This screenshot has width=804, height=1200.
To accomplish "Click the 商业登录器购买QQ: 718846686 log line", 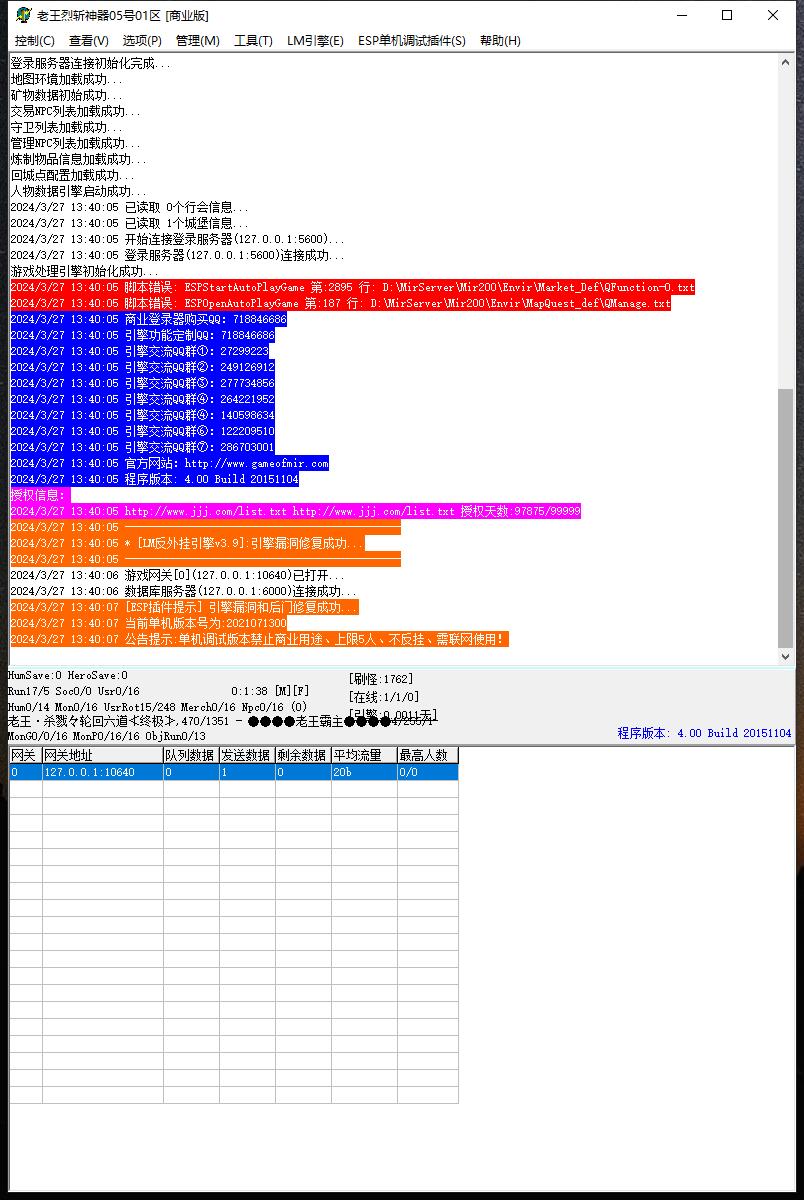I will click(x=148, y=319).
